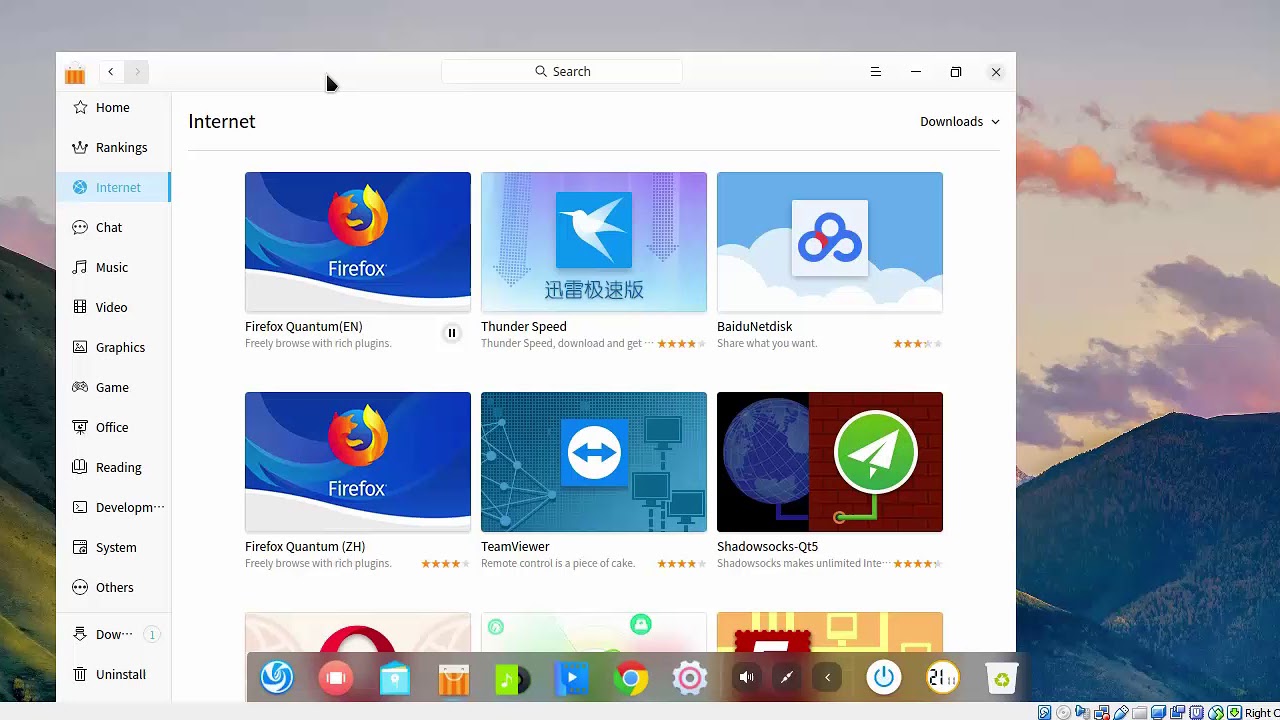
Task: Expand the Downloads sort dropdown
Action: 959,121
